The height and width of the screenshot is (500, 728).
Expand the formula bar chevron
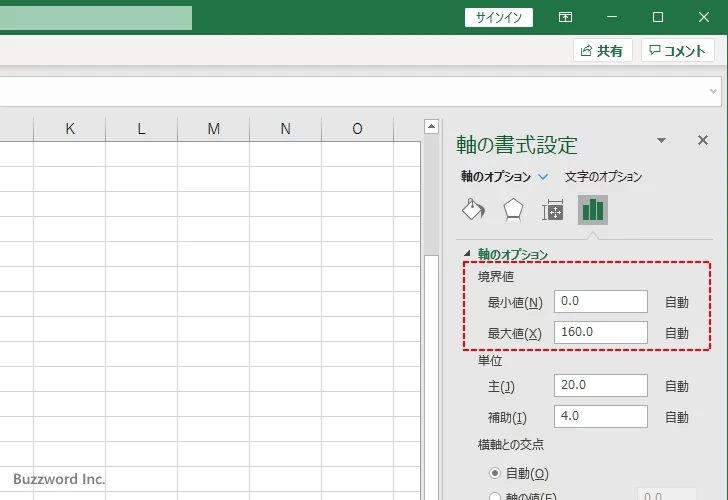click(x=714, y=91)
